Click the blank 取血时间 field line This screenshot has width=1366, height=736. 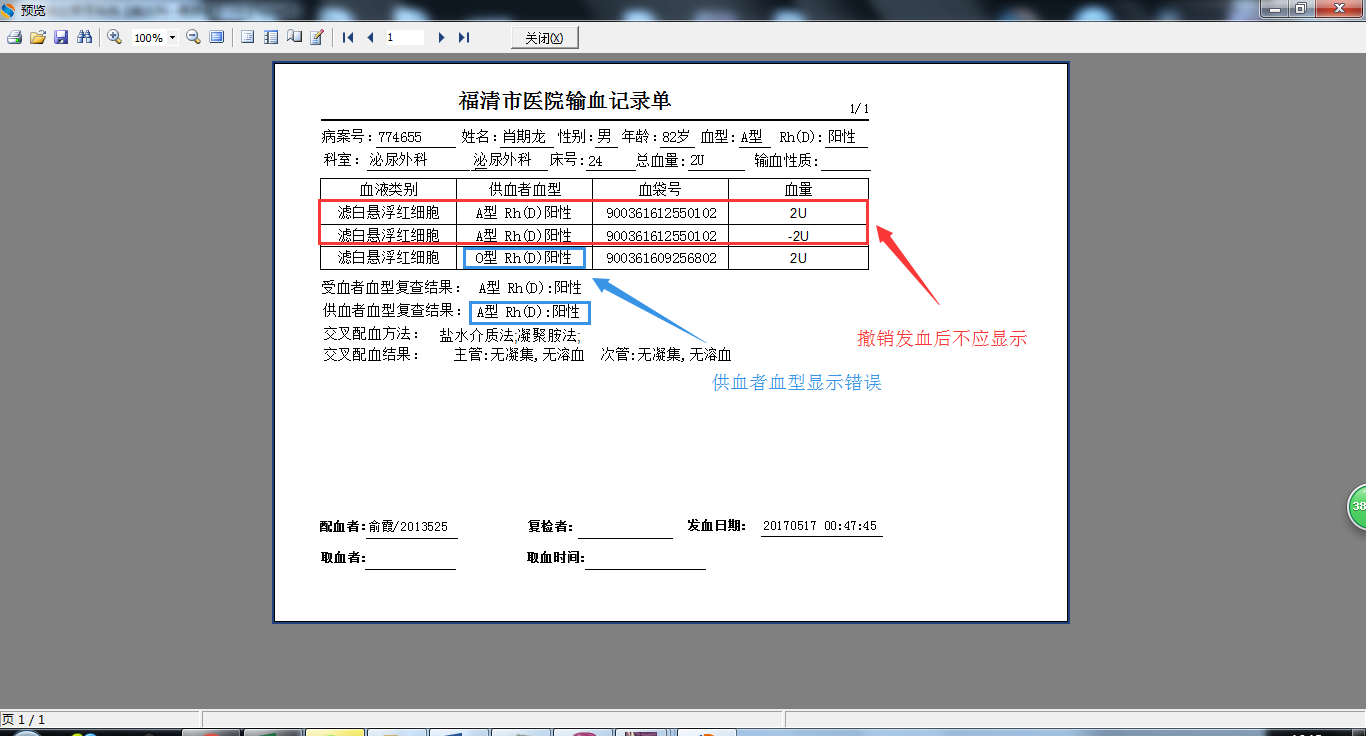point(645,559)
